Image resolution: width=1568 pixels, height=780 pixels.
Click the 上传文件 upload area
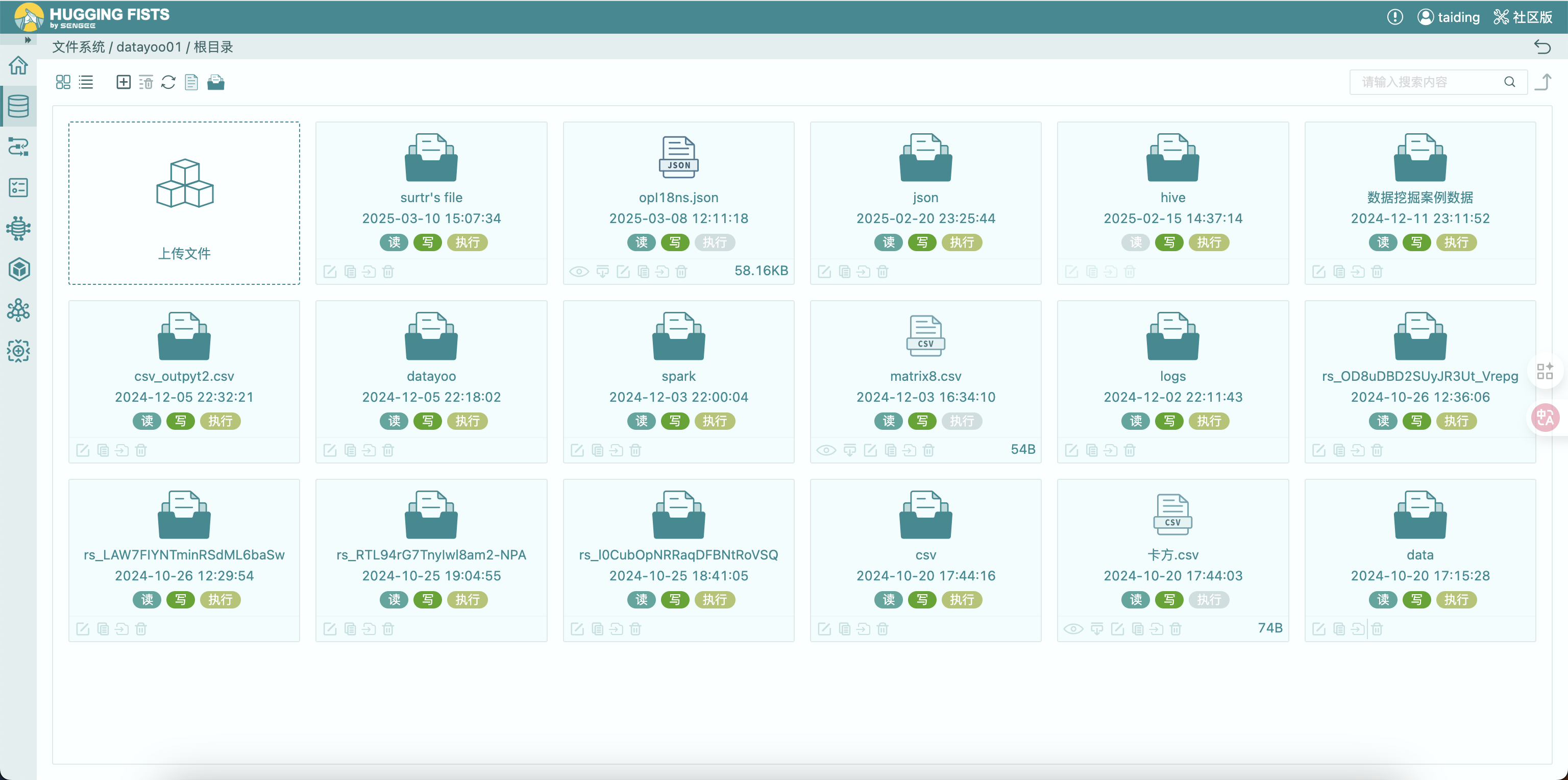click(184, 203)
